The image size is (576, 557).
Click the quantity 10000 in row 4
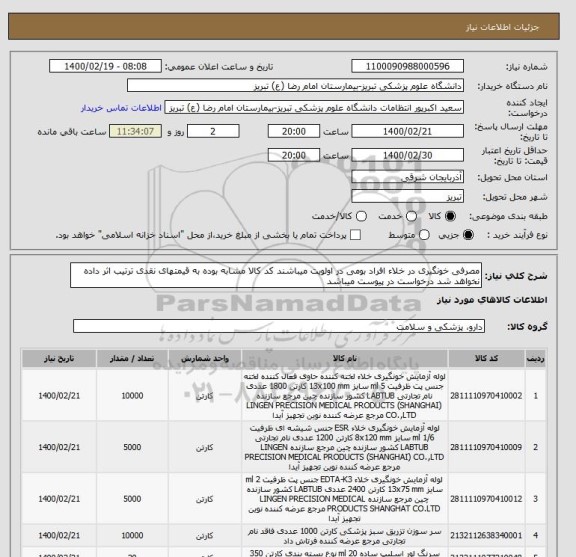pos(132,536)
